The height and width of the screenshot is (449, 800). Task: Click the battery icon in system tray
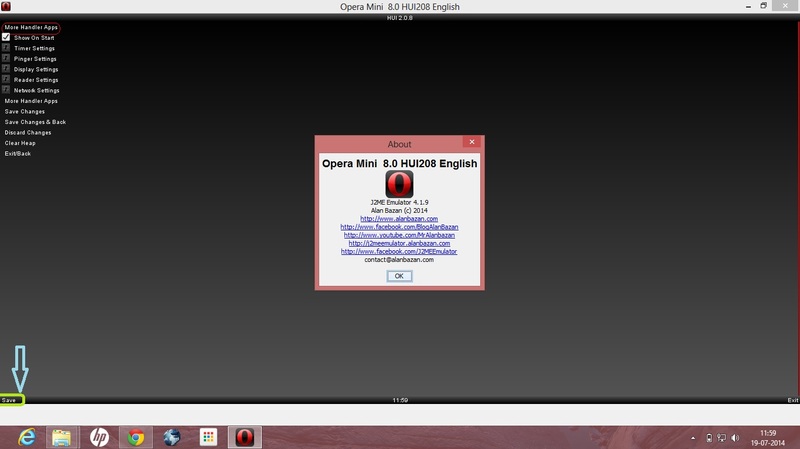click(709, 438)
